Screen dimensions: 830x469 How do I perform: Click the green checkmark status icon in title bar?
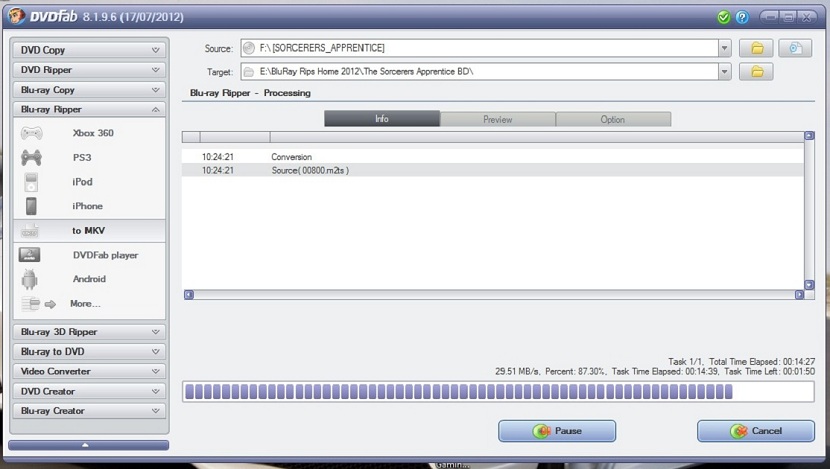tap(724, 17)
